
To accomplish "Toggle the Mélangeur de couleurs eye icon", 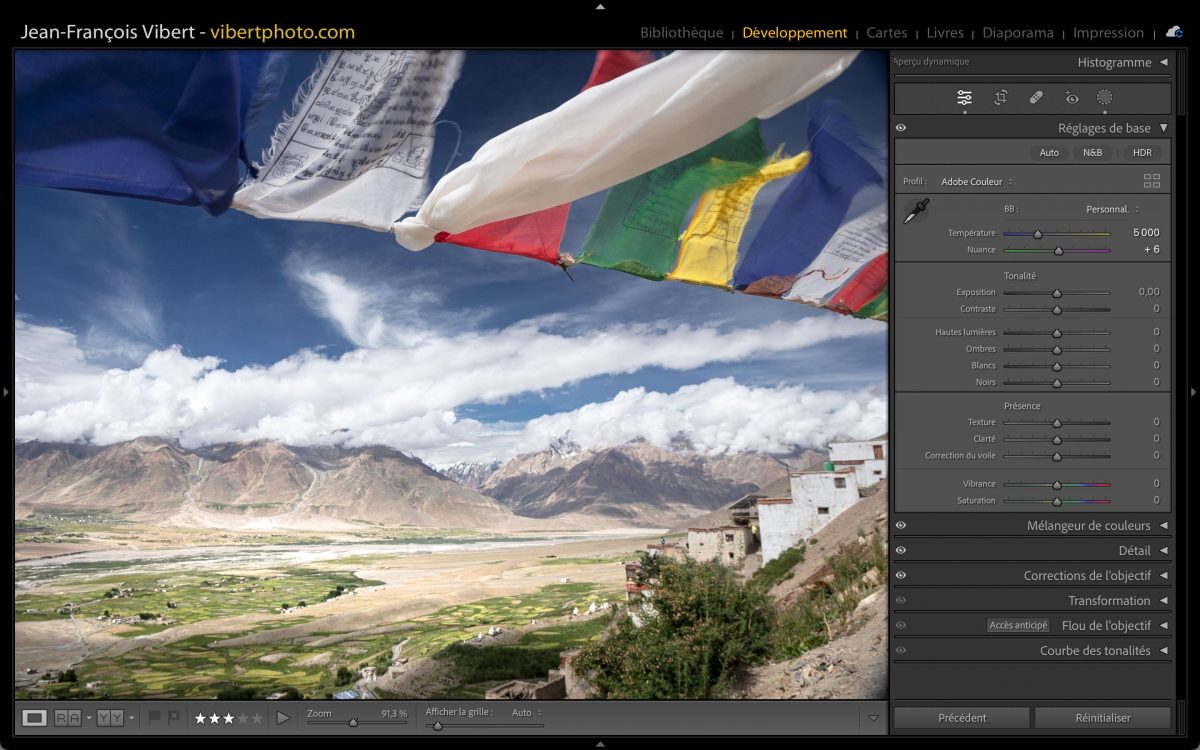I will [x=901, y=525].
